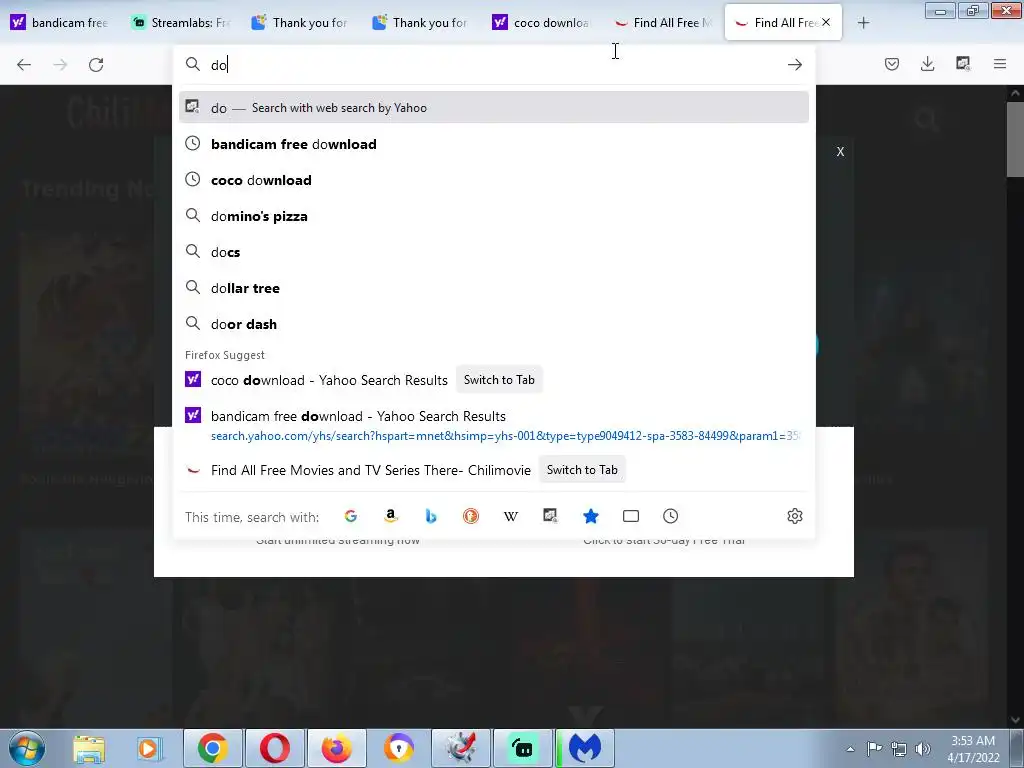This screenshot has height=768, width=1024.
Task: Show hidden system tray icons
Action: (850, 749)
